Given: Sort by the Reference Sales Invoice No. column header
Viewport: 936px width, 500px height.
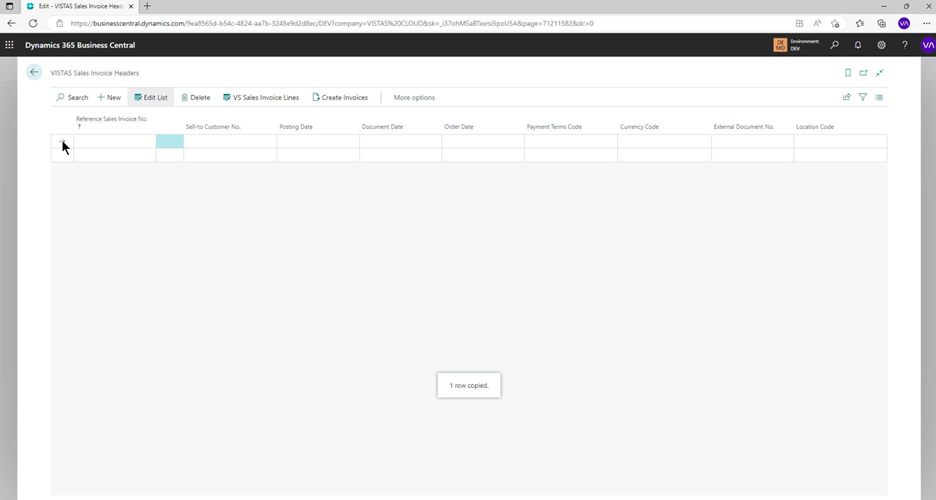Looking at the screenshot, I should (111, 118).
